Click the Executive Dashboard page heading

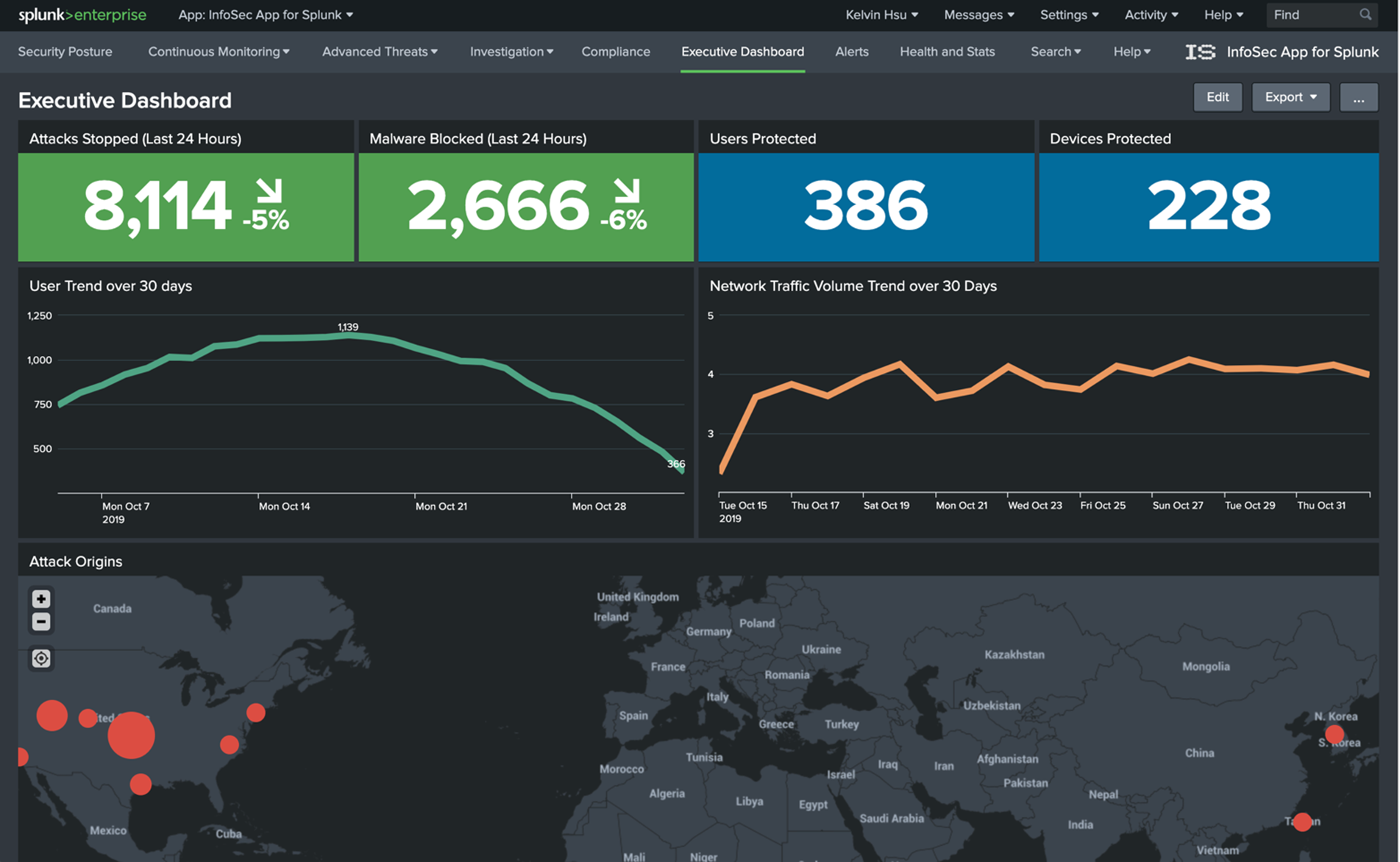point(124,100)
